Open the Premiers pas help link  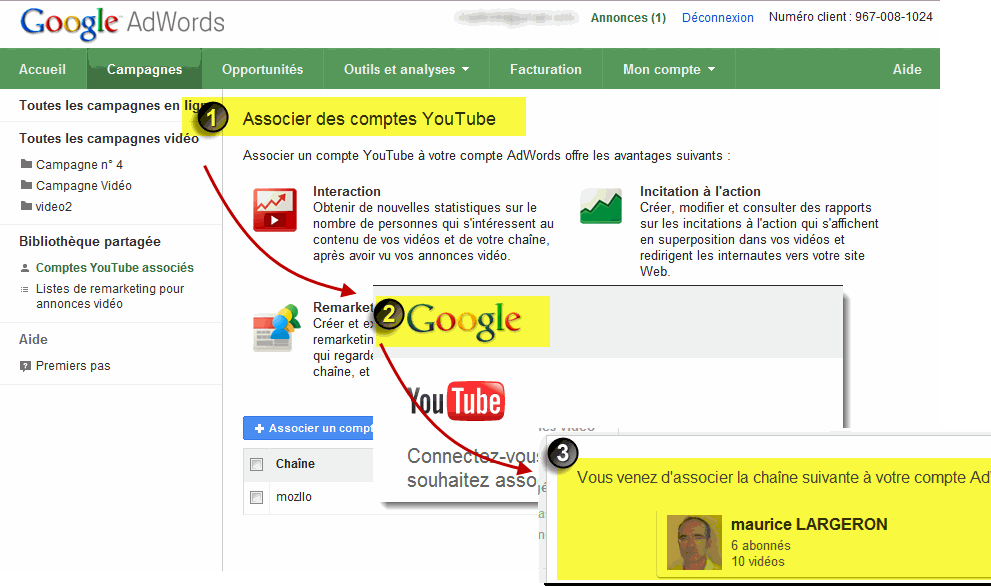[x=73, y=366]
